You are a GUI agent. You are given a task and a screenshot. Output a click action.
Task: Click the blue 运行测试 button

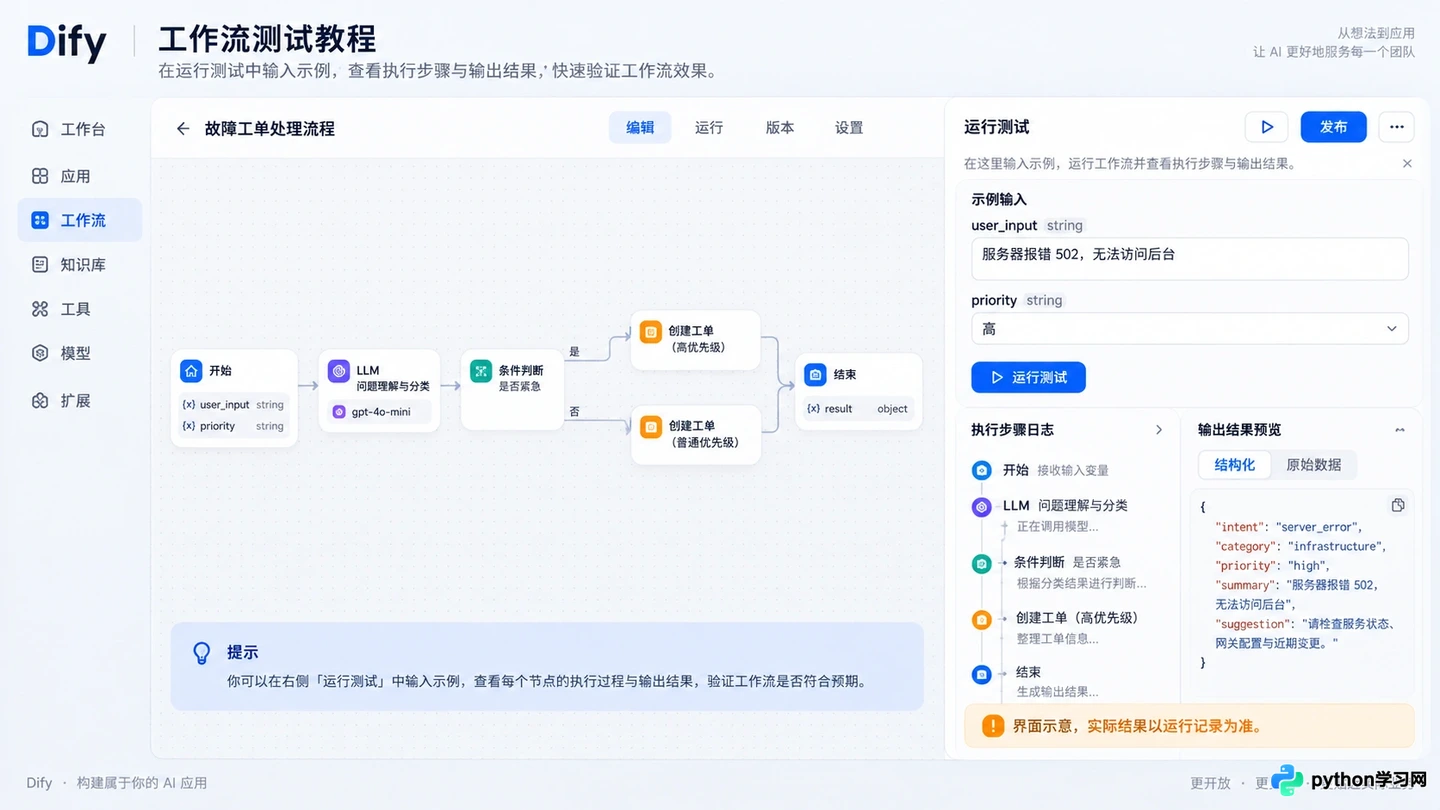tap(1028, 377)
